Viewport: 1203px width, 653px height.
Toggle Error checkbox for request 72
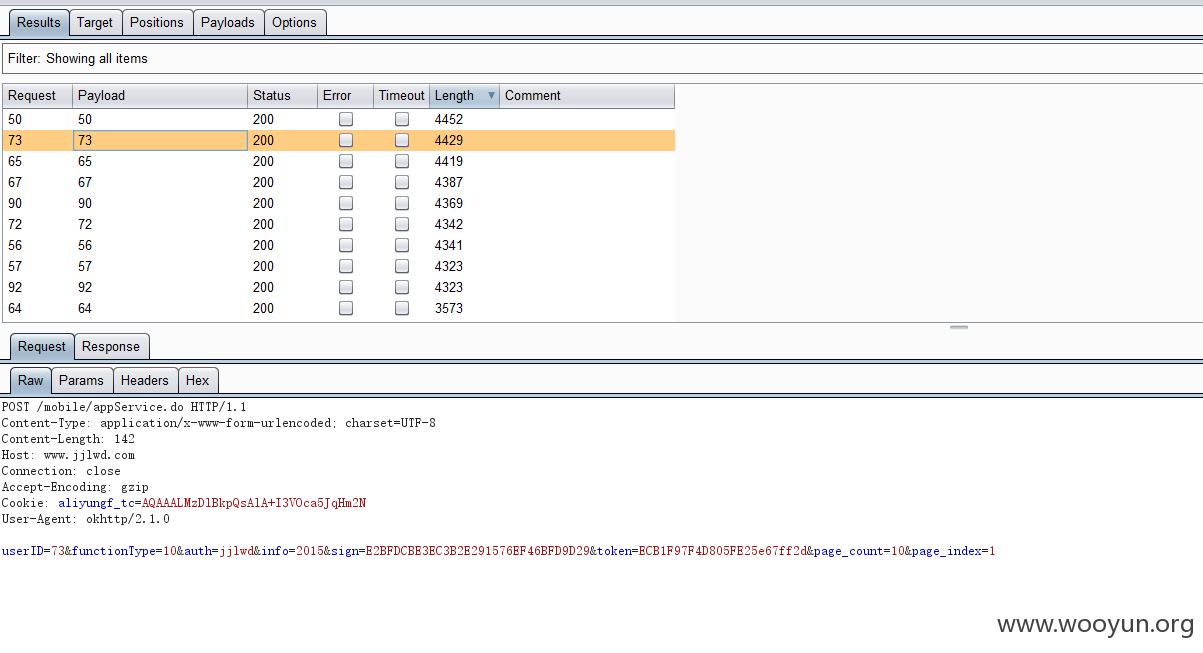[x=346, y=224]
